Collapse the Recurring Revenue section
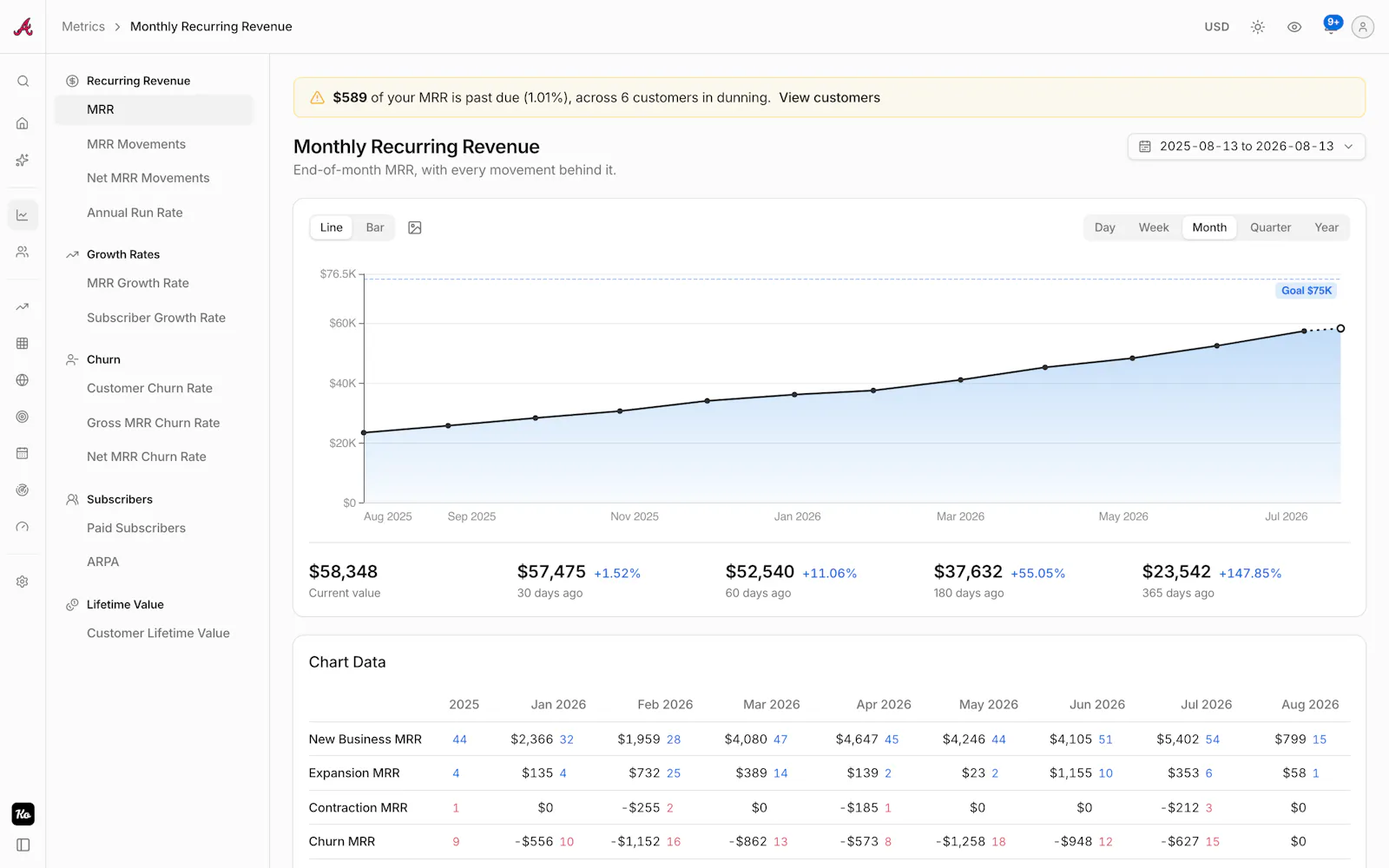Screen dimensions: 1389x868 (139, 81)
